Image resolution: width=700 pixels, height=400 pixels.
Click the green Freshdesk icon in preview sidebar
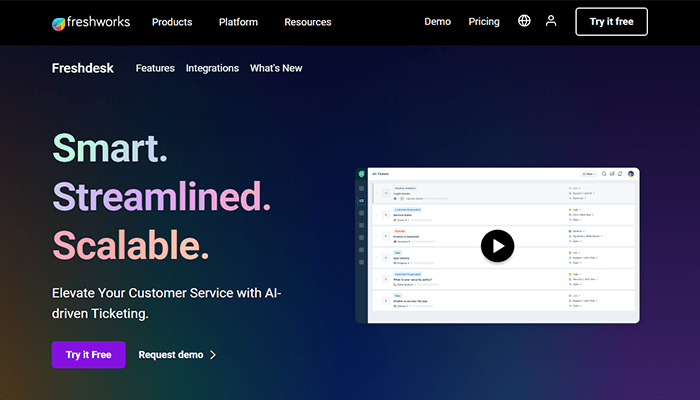point(362,174)
